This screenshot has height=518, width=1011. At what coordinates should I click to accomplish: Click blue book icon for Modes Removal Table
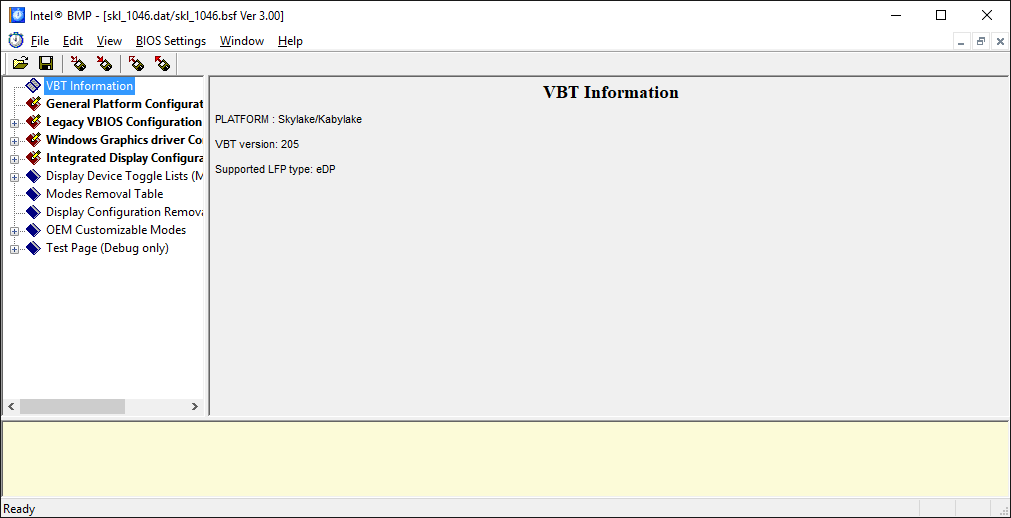click(x=34, y=194)
